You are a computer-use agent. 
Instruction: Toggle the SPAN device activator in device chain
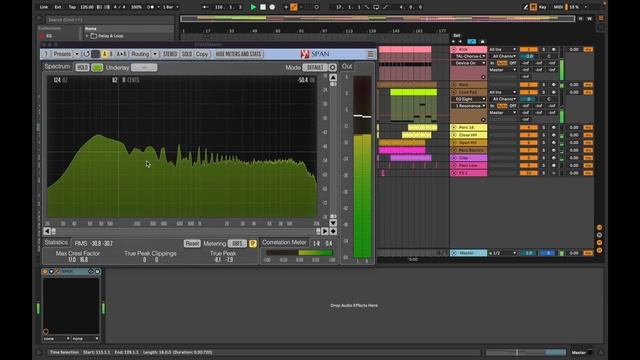click(45, 271)
